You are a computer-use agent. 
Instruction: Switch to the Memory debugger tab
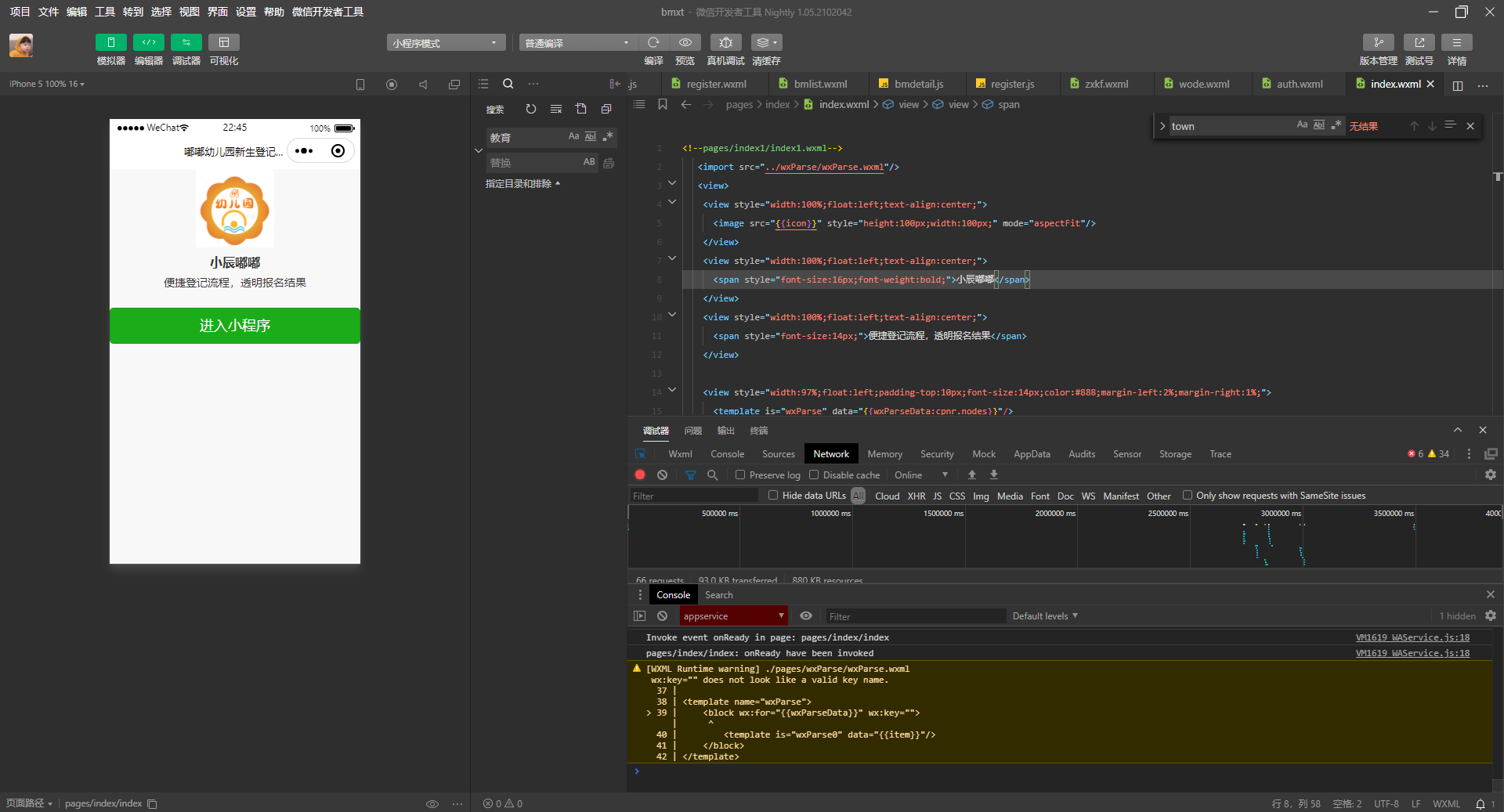tap(884, 453)
